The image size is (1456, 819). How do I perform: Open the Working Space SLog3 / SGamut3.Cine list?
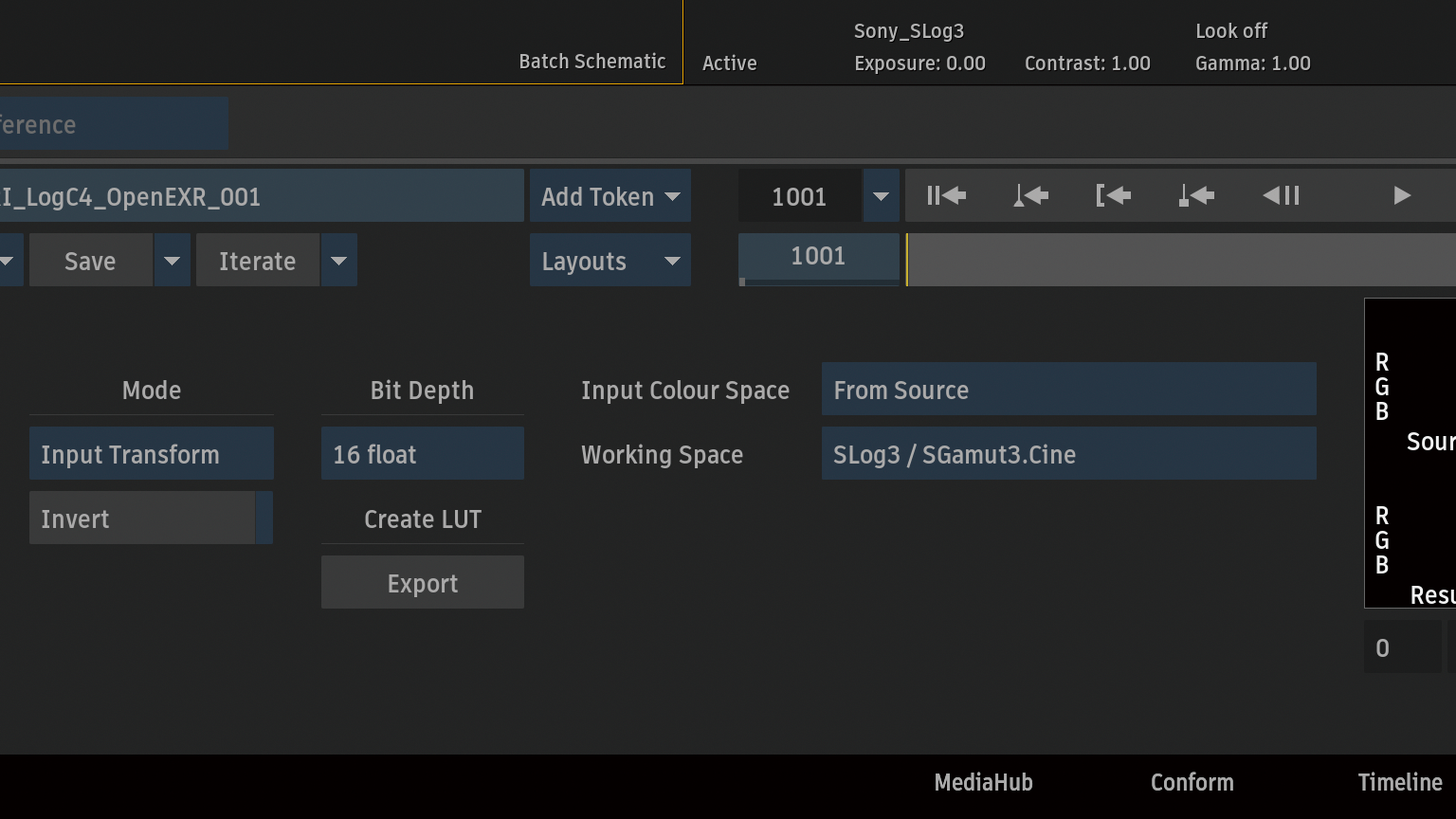click(1068, 454)
